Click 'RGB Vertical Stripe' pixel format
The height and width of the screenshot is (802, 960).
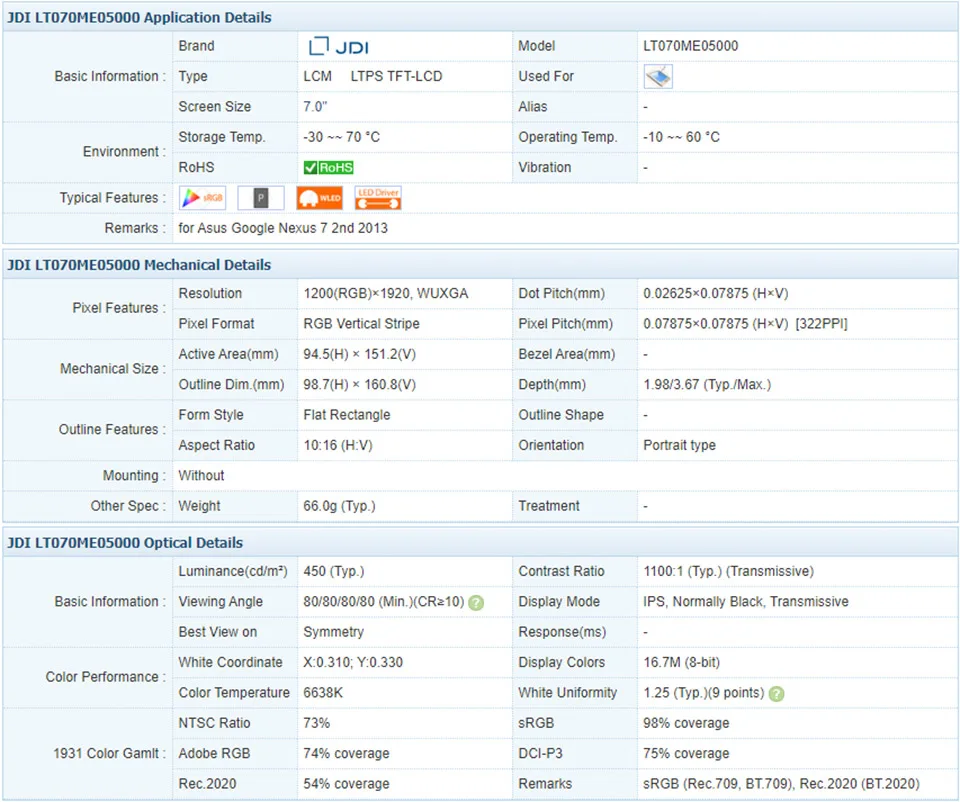[x=361, y=324]
